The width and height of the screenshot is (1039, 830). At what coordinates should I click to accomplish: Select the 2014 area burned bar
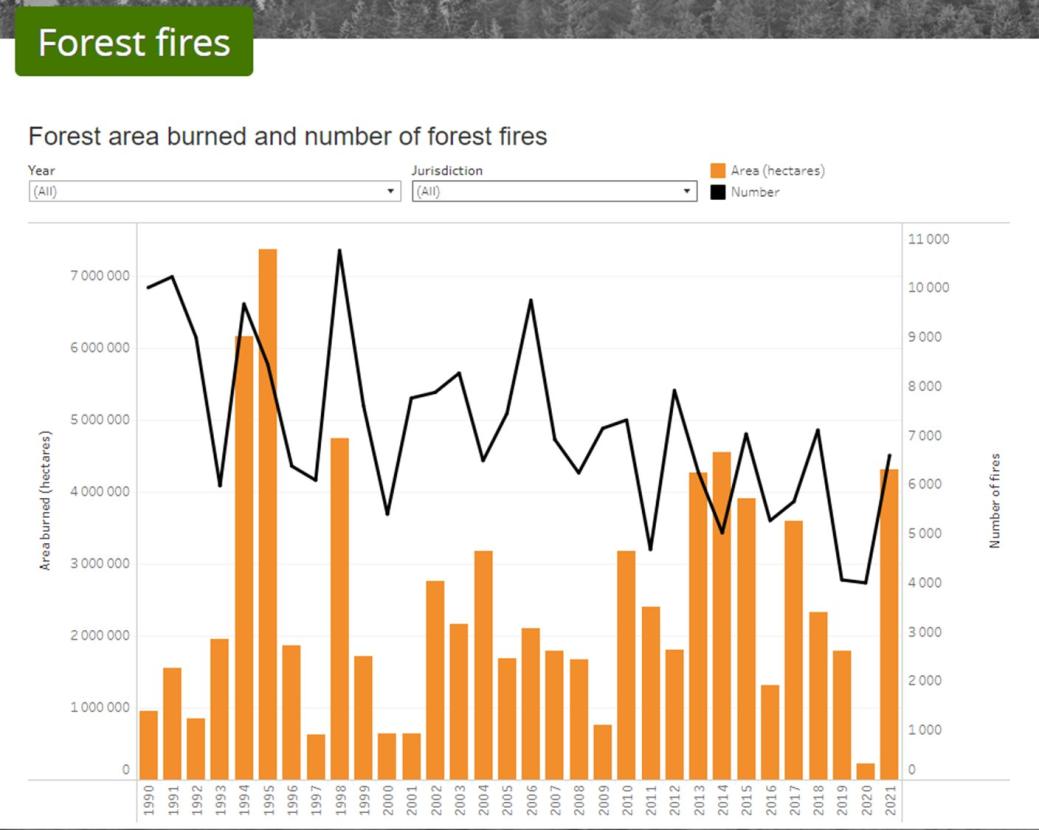[x=722, y=615]
